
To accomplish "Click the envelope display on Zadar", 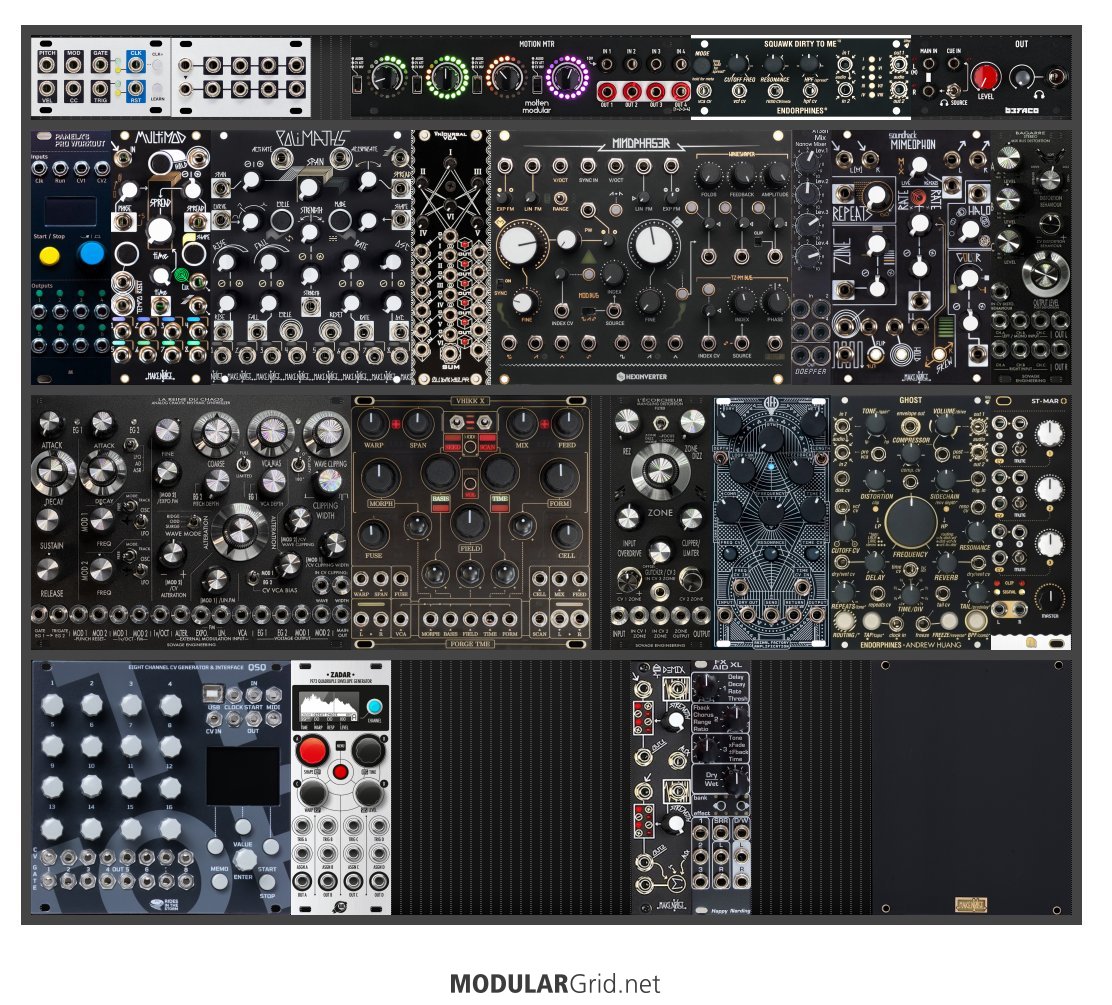I will click(330, 708).
